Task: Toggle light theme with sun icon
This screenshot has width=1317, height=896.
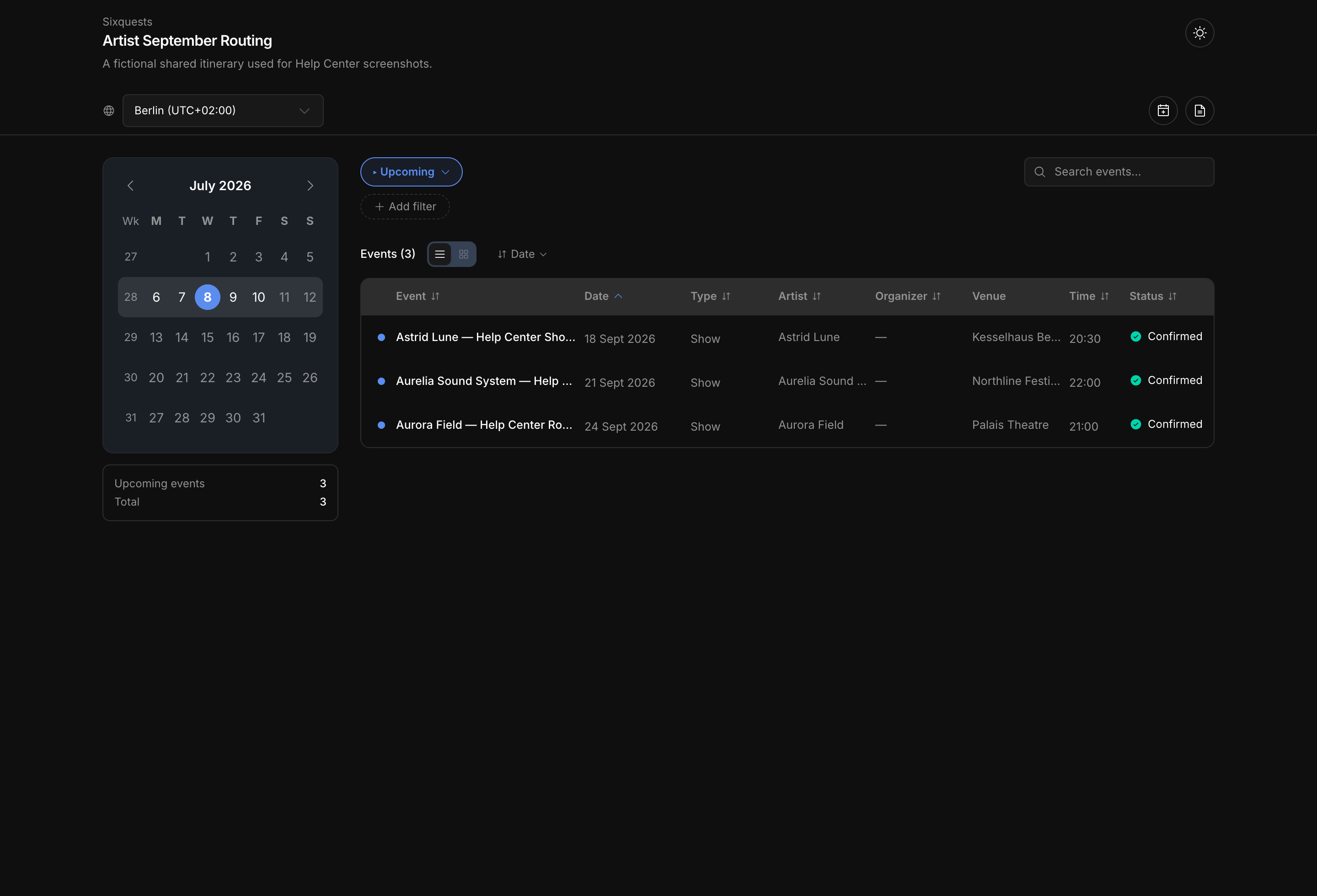Action: click(x=1199, y=33)
